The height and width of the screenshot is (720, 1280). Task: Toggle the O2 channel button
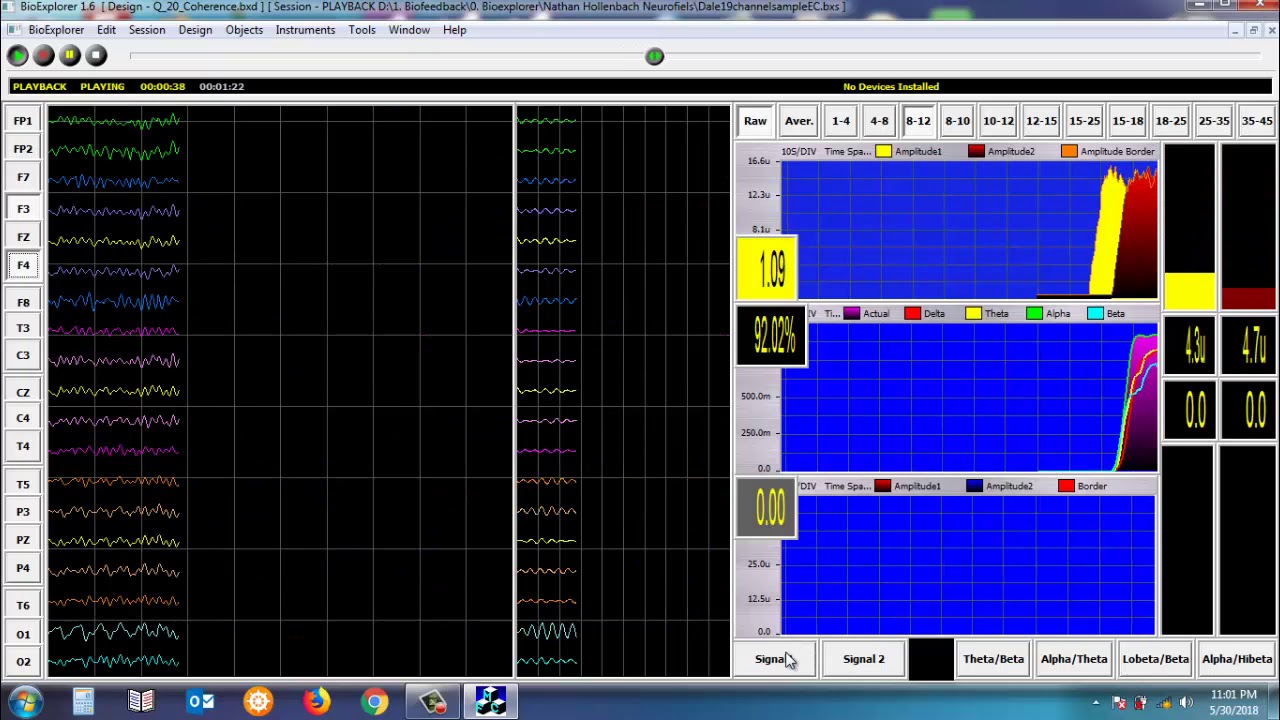[x=23, y=661]
